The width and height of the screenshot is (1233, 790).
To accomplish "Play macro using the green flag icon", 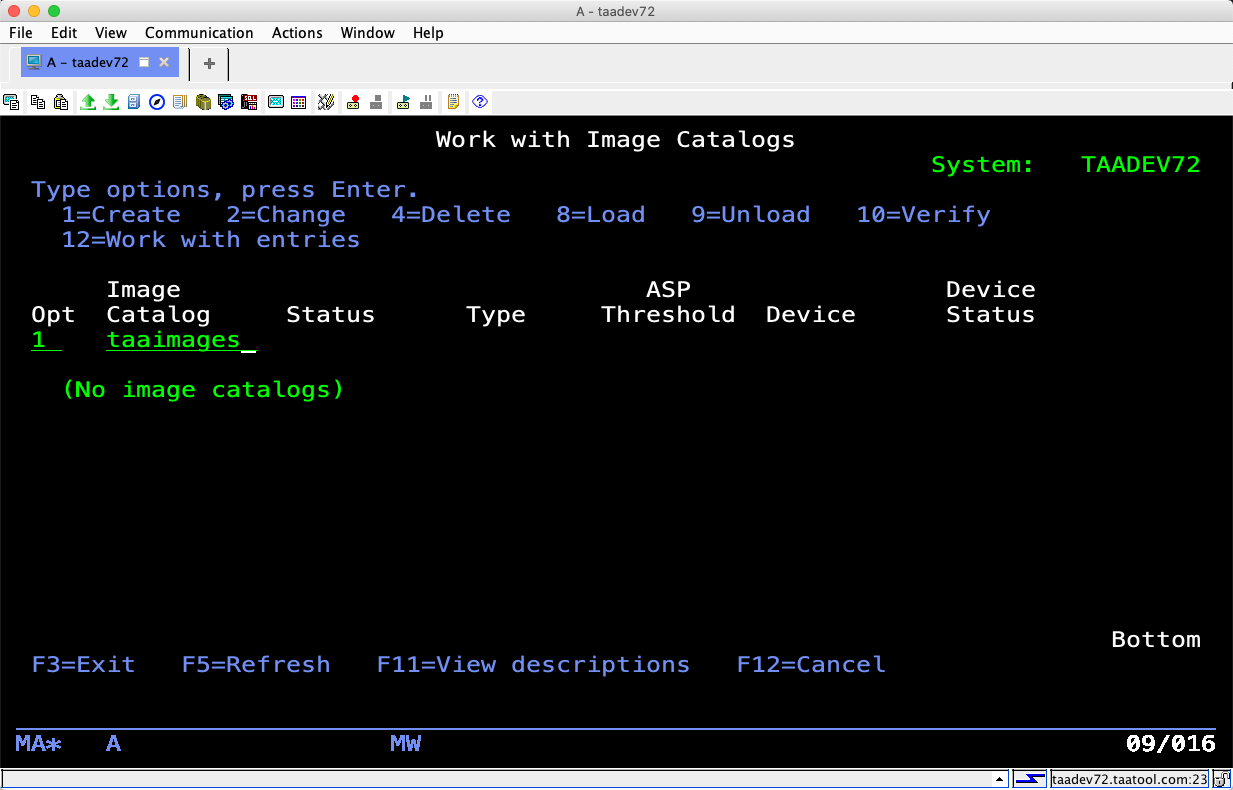I will tap(403, 102).
